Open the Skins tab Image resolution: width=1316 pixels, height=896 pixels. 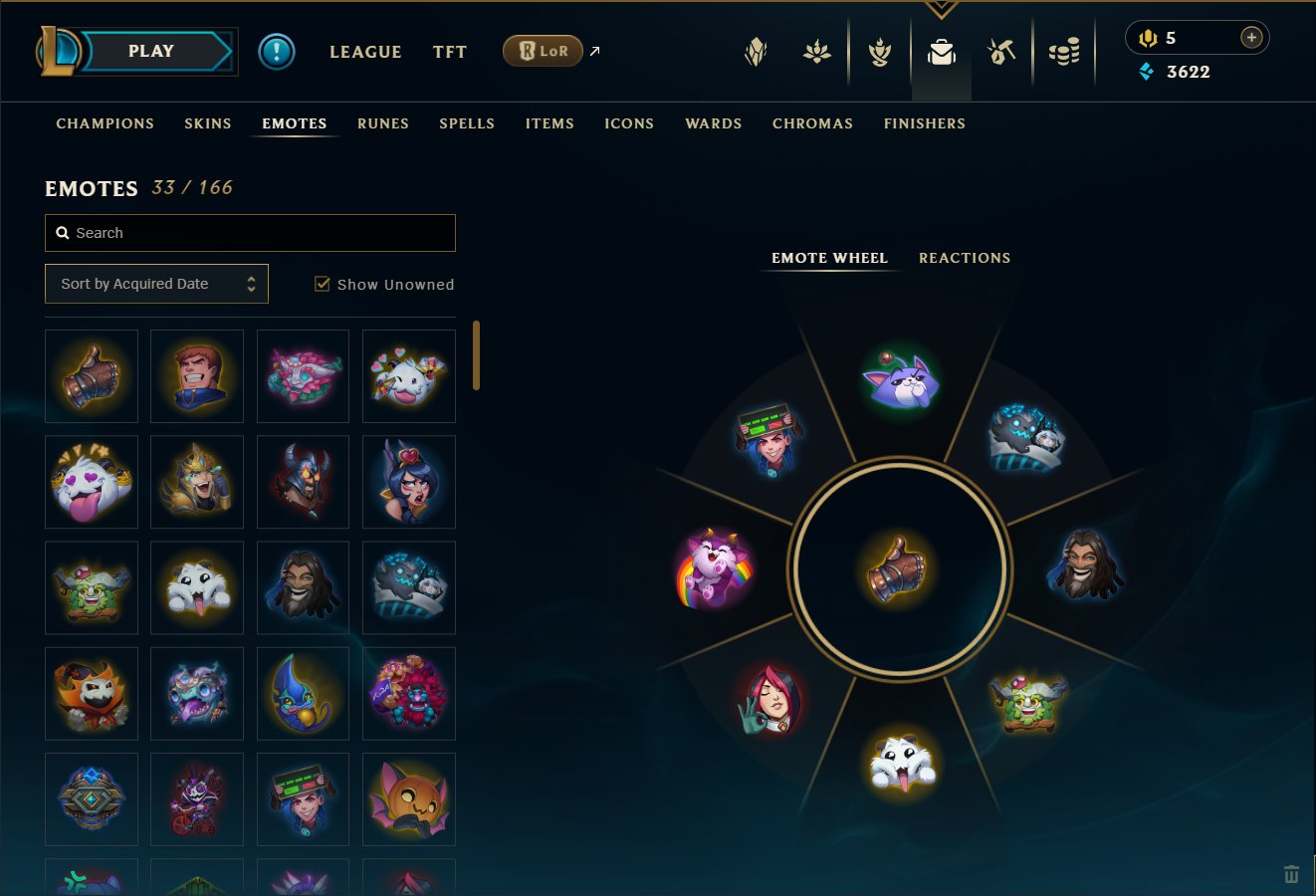tap(208, 123)
